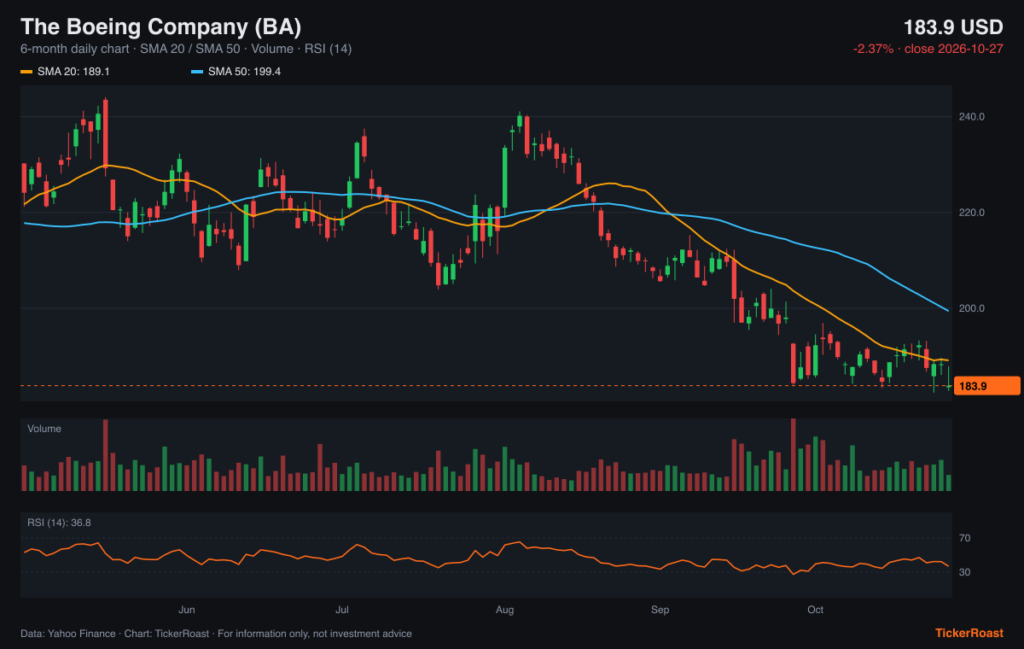Click the title The Boeing Company (BA)

(161, 27)
